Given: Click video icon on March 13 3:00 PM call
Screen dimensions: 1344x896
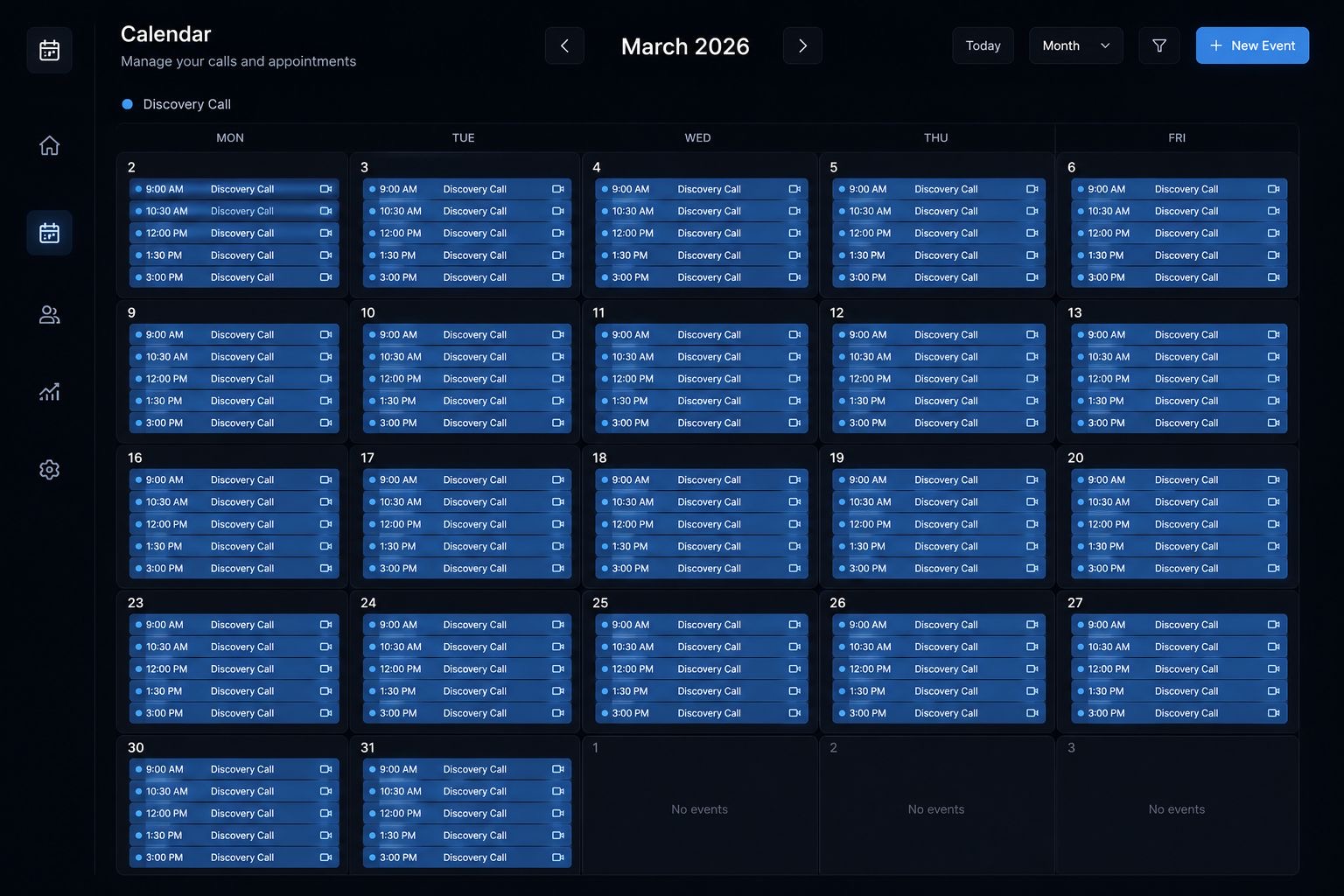Looking at the screenshot, I should [x=1274, y=423].
